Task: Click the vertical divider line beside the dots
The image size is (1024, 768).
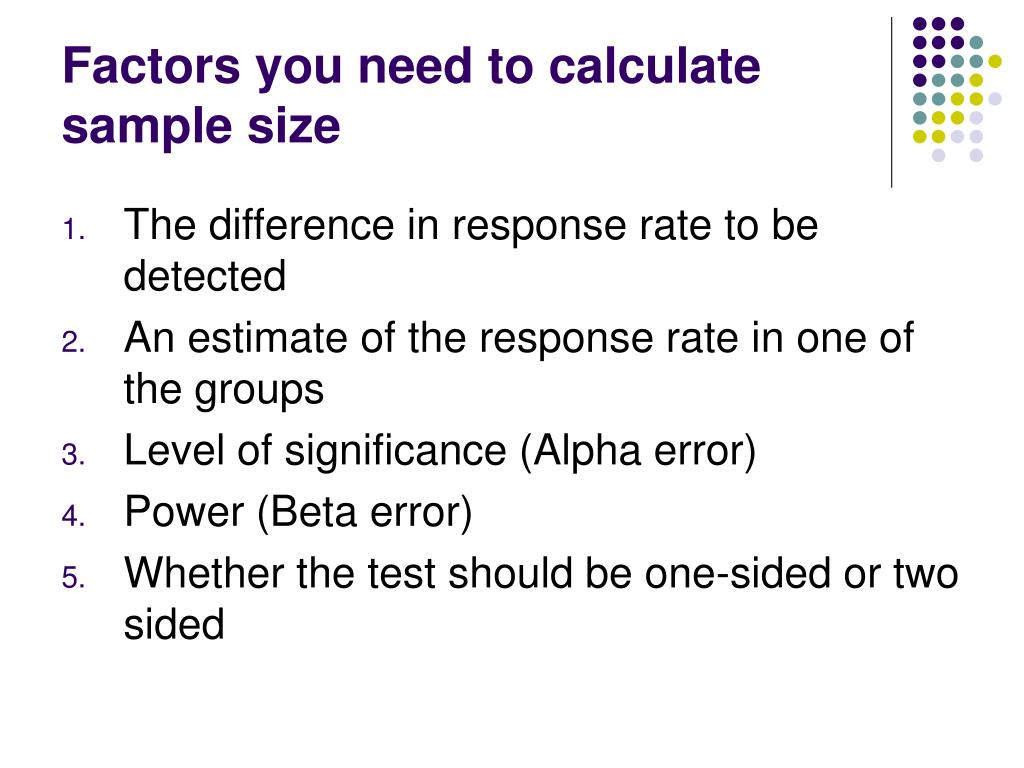Action: pyautogui.click(x=891, y=103)
